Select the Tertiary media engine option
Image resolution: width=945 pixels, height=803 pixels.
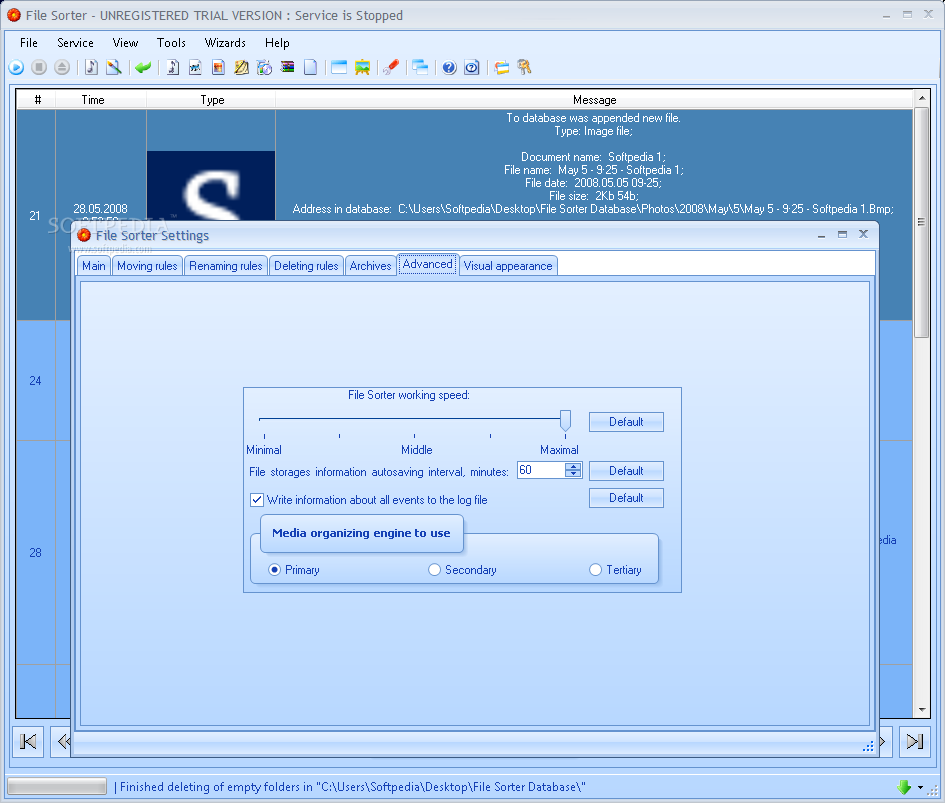595,570
